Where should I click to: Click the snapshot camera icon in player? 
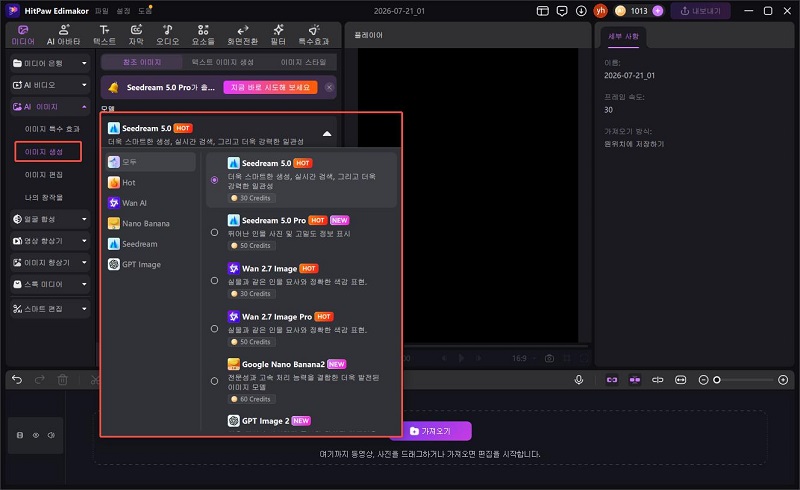(549, 358)
